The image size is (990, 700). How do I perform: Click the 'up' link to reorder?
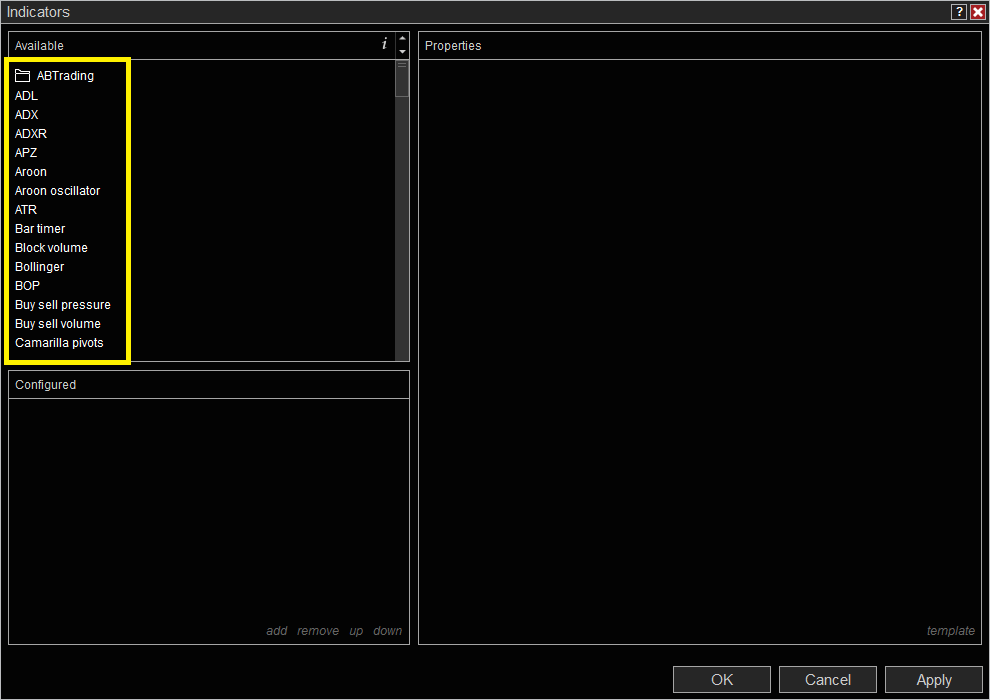pyautogui.click(x=356, y=631)
